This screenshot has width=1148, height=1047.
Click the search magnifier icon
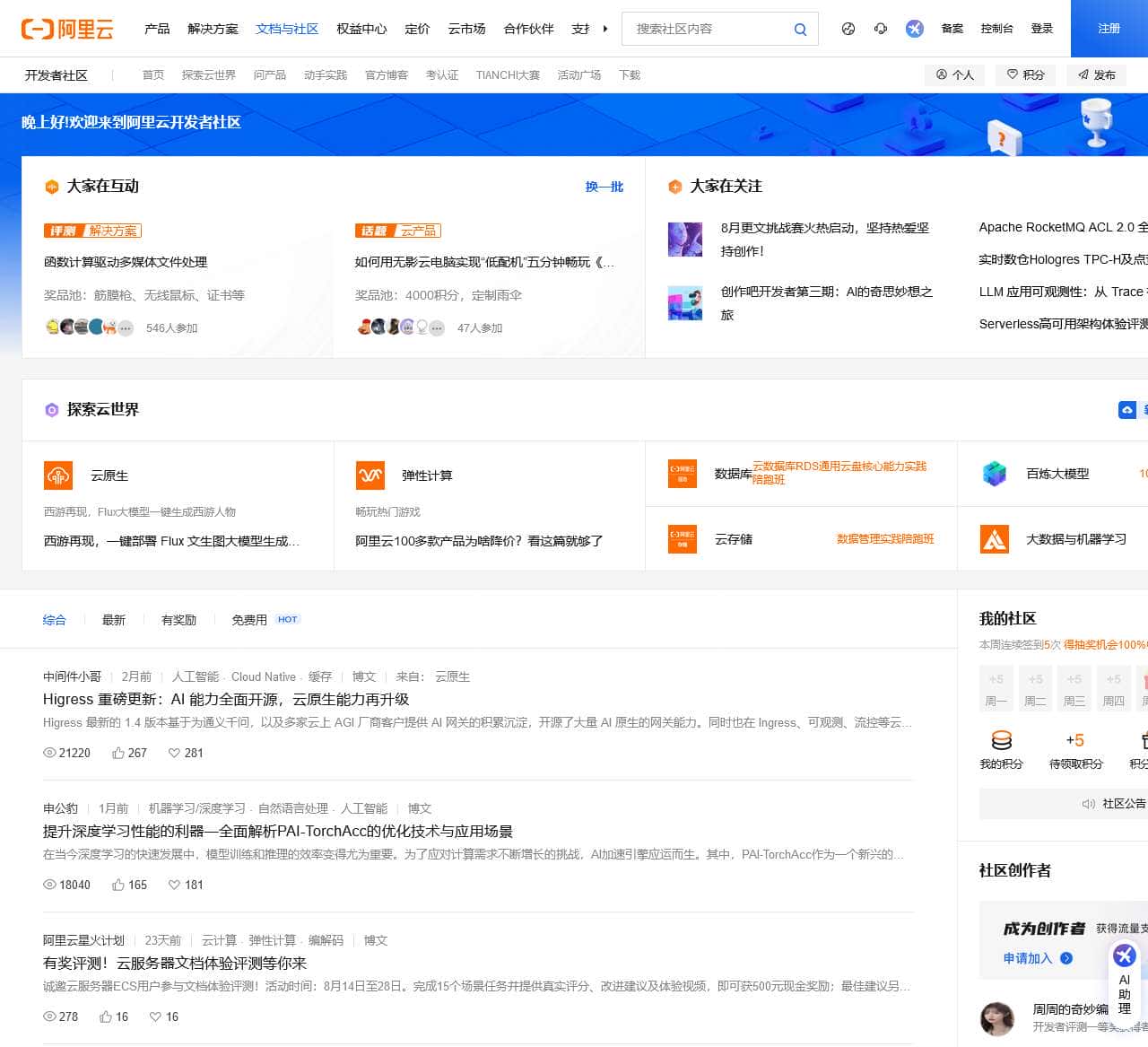[x=800, y=29]
